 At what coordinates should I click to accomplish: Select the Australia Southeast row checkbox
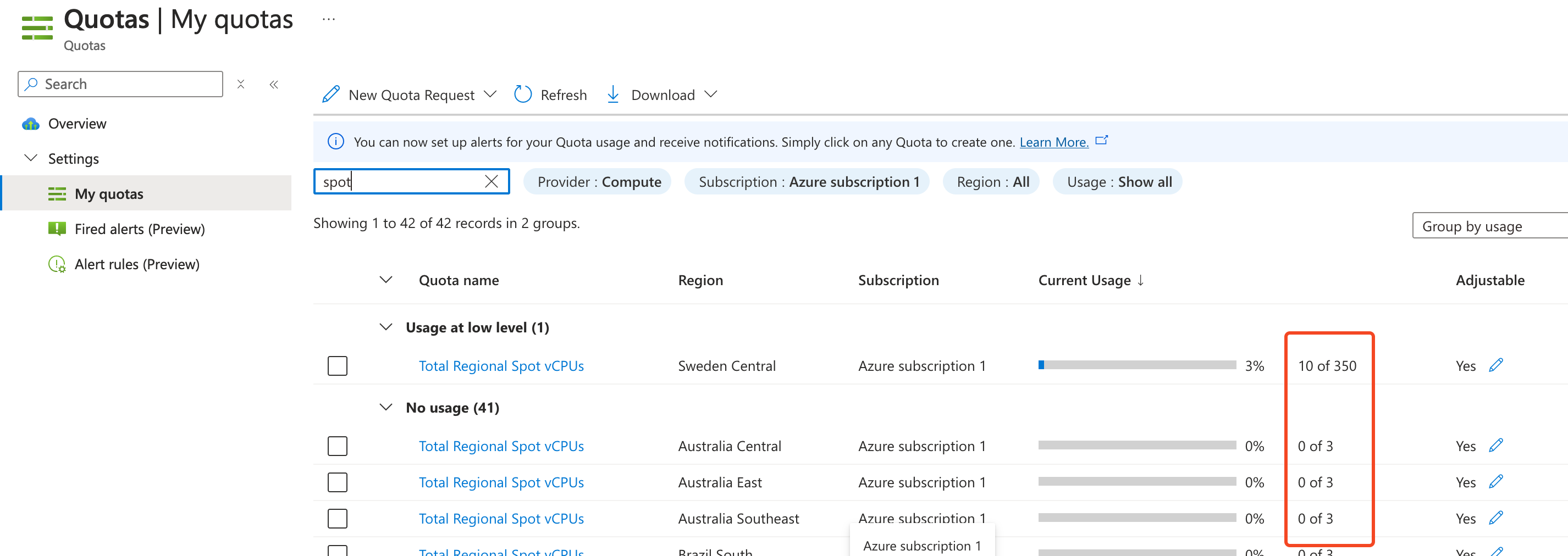[x=337, y=519]
